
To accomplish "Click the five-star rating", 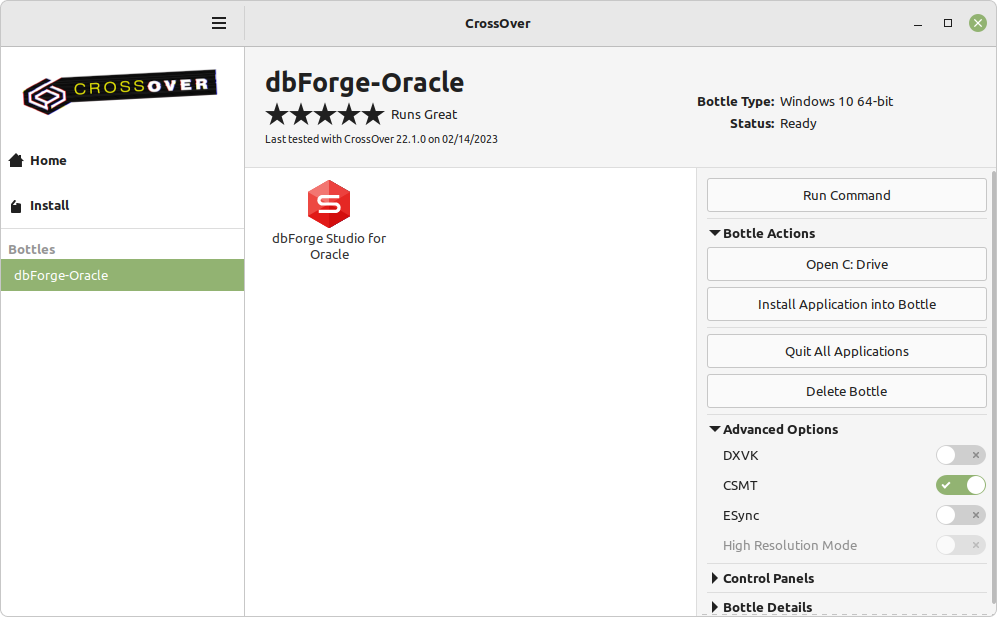I will pos(325,114).
